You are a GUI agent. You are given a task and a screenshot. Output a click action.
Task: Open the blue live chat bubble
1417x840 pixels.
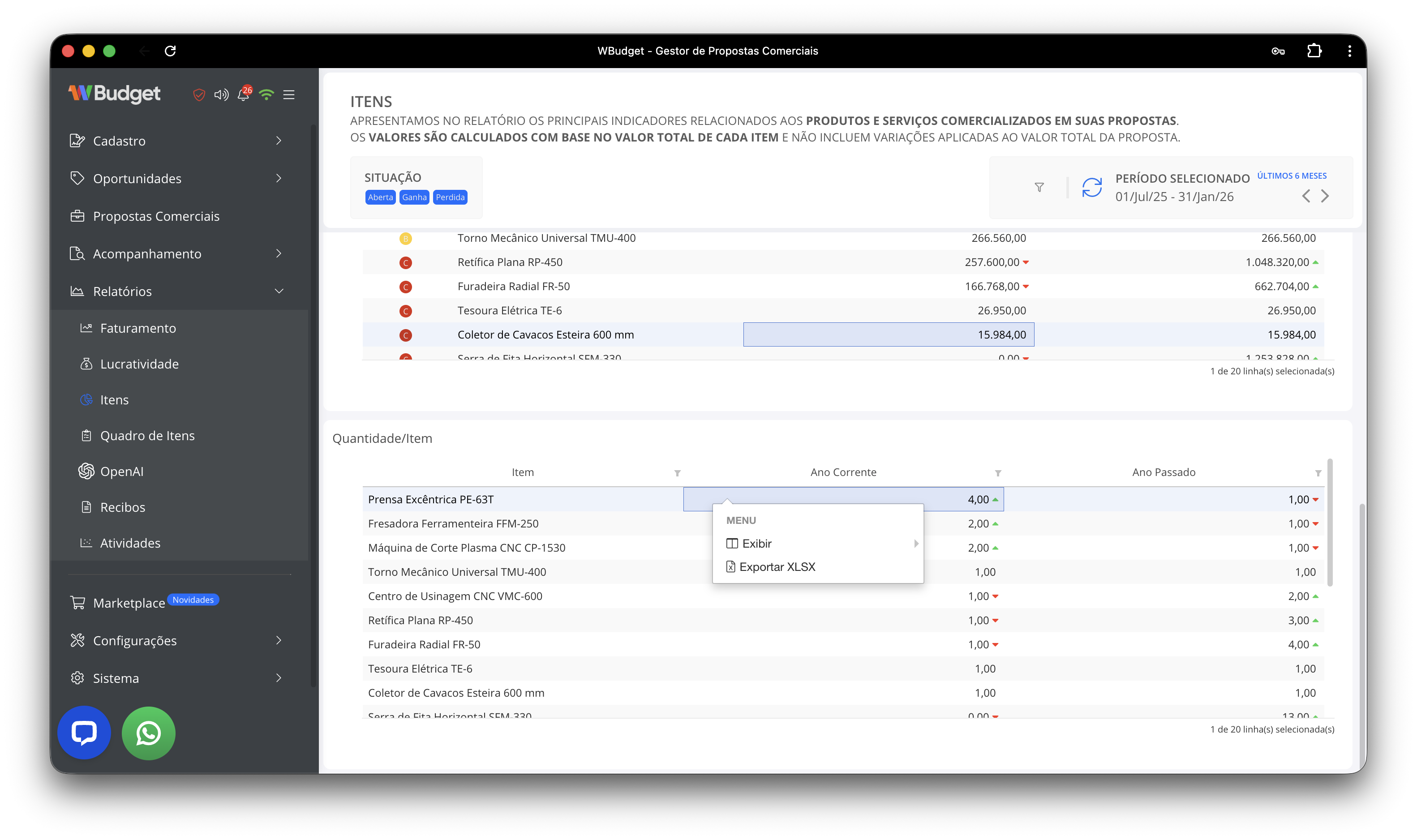click(x=84, y=733)
